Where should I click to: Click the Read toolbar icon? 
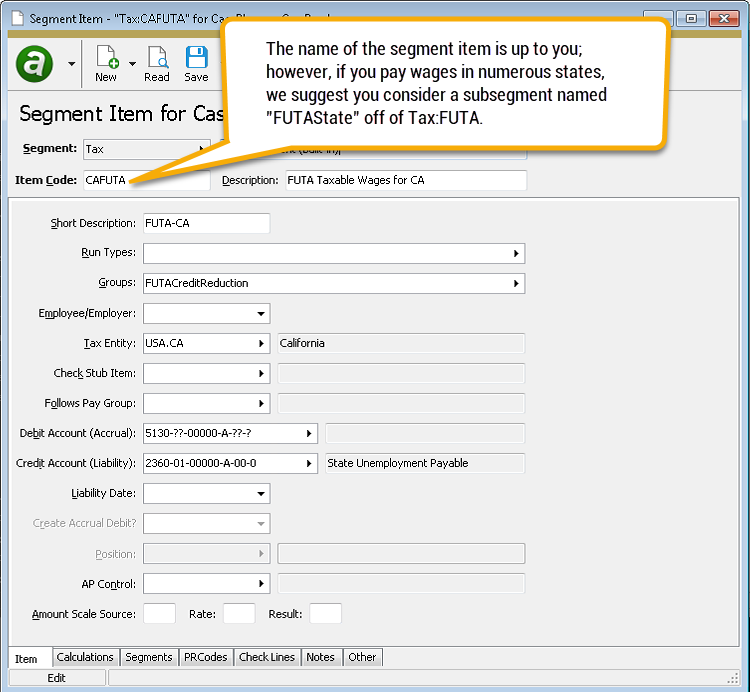pos(157,58)
